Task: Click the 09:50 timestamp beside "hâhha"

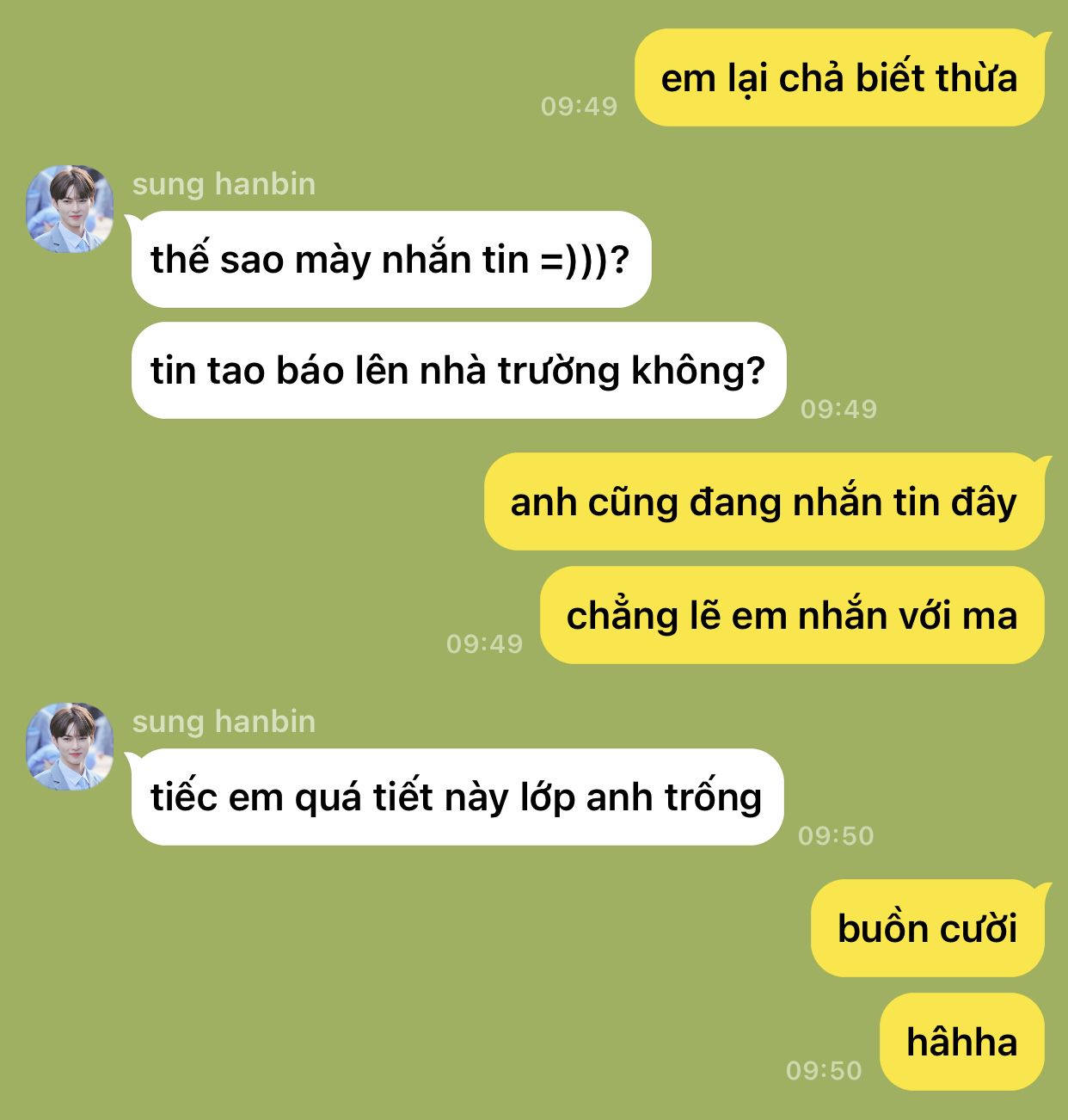Action: coord(824,1070)
